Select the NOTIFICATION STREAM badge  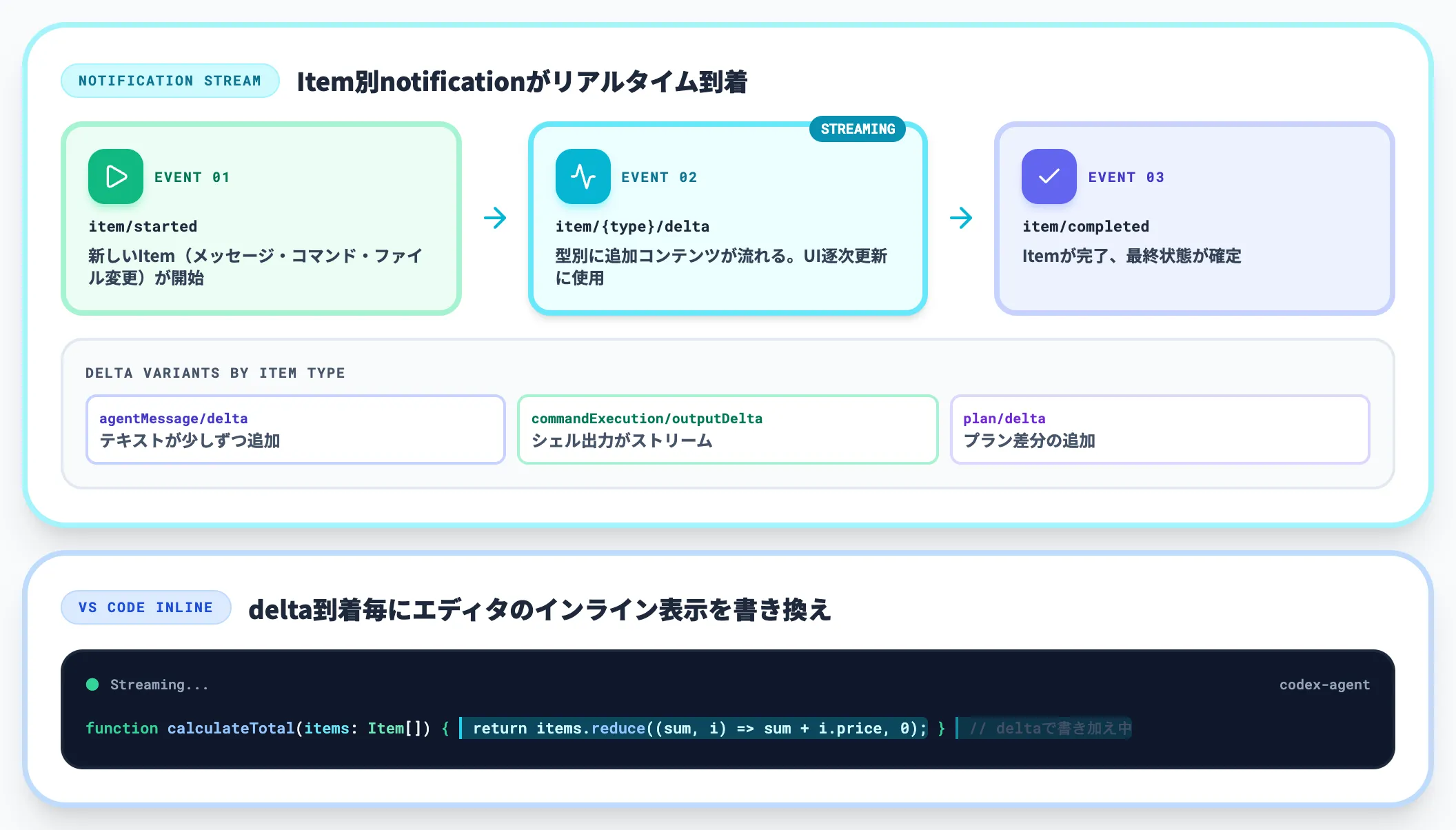pos(170,81)
